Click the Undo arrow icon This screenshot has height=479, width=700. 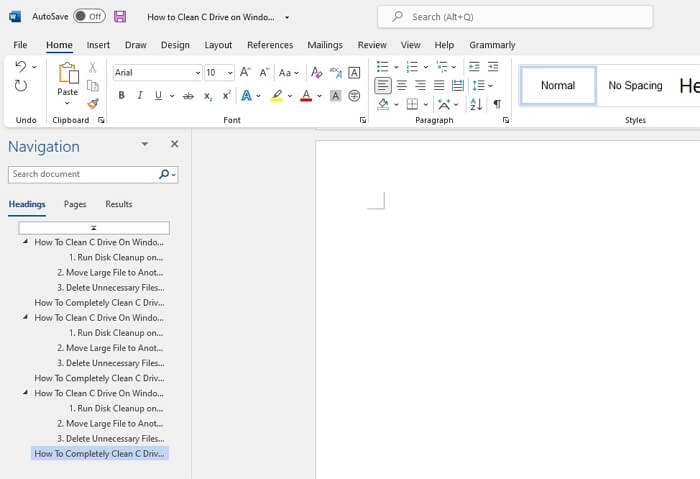[x=20, y=67]
